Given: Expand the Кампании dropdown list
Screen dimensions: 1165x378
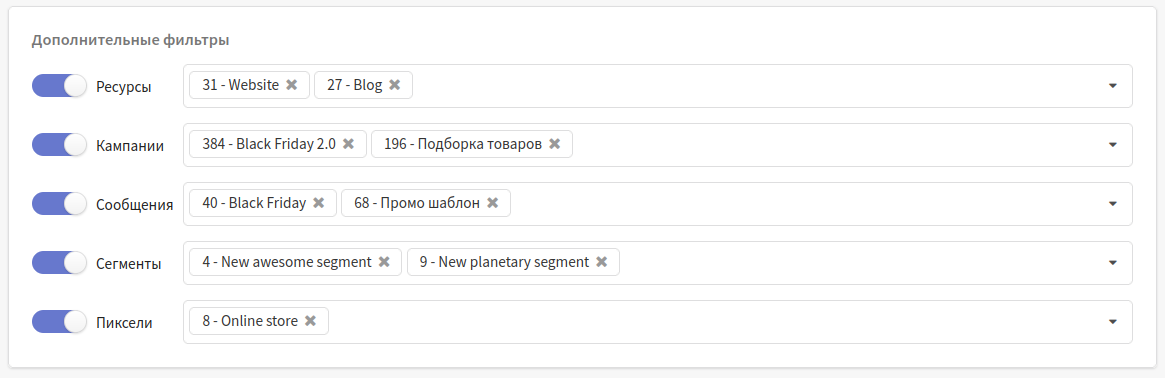Looking at the screenshot, I should [x=1112, y=145].
